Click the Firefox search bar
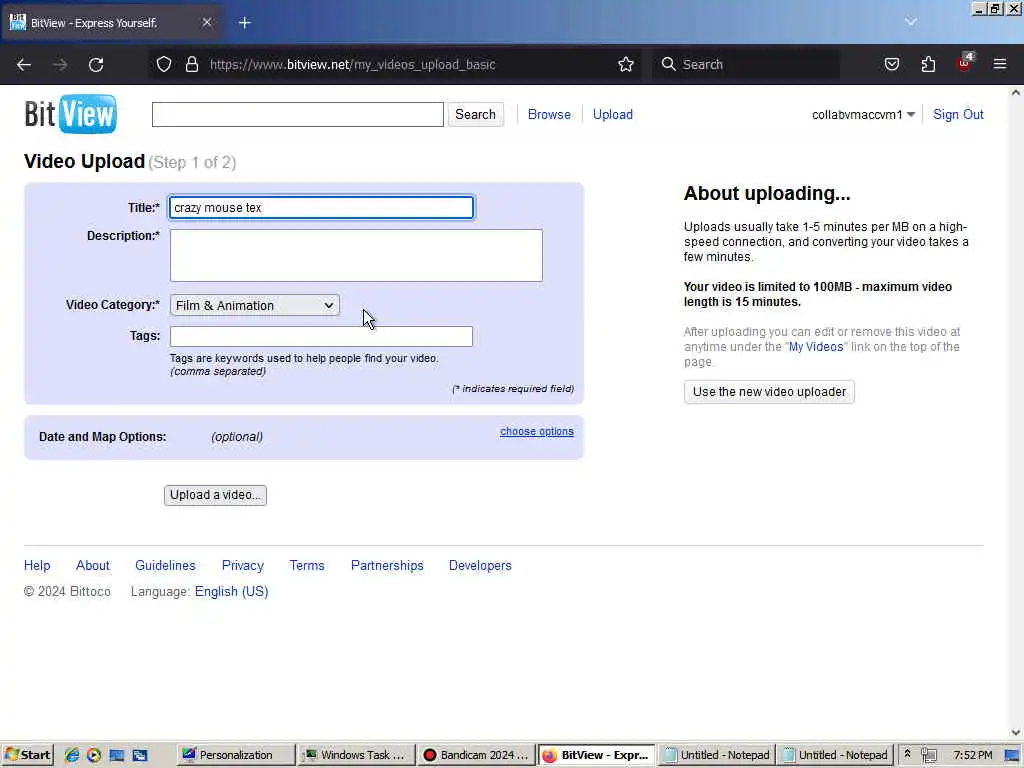 click(746, 64)
